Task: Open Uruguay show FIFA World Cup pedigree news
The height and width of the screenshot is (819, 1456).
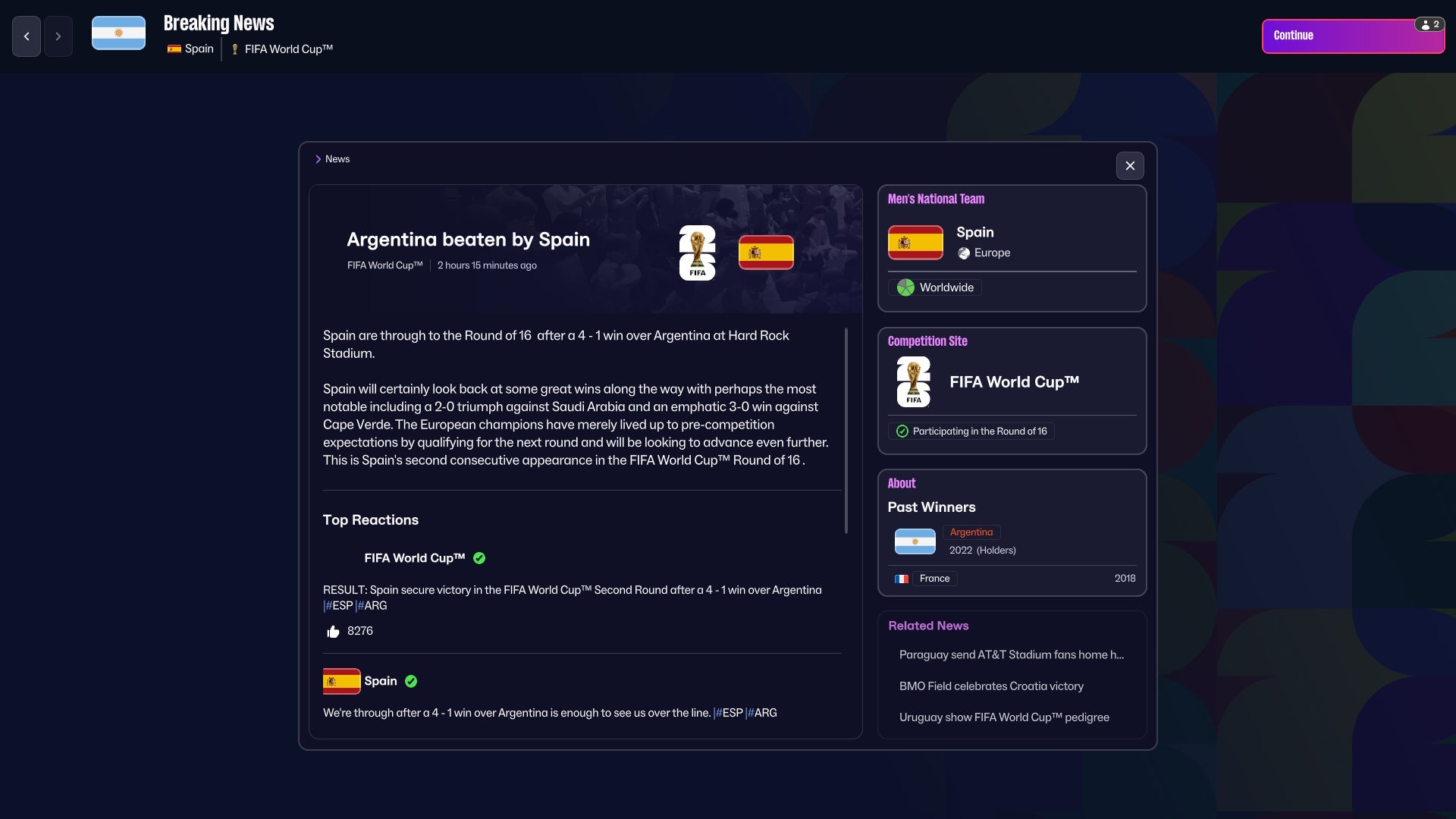Action: [1004, 717]
